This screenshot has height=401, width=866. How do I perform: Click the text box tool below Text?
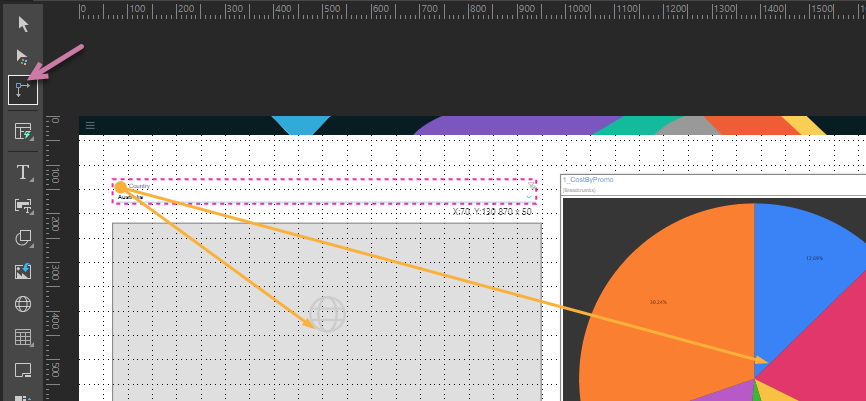tap(23, 205)
